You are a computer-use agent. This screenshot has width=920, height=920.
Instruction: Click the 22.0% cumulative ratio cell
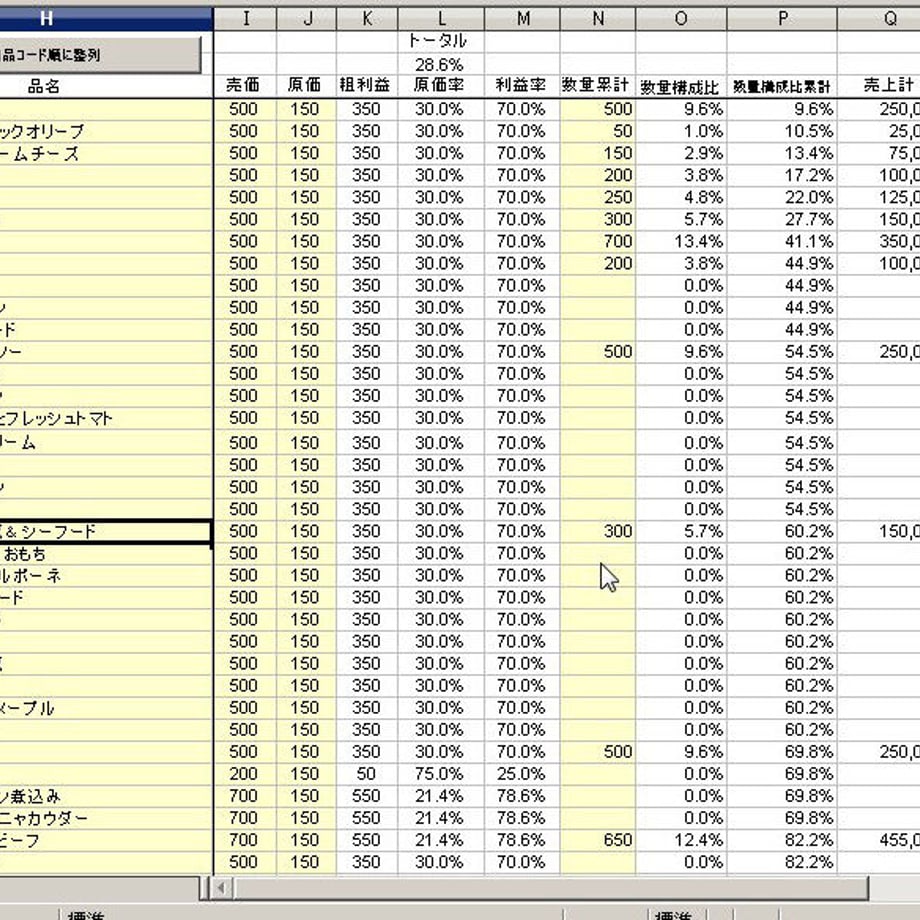pyautogui.click(x=782, y=198)
